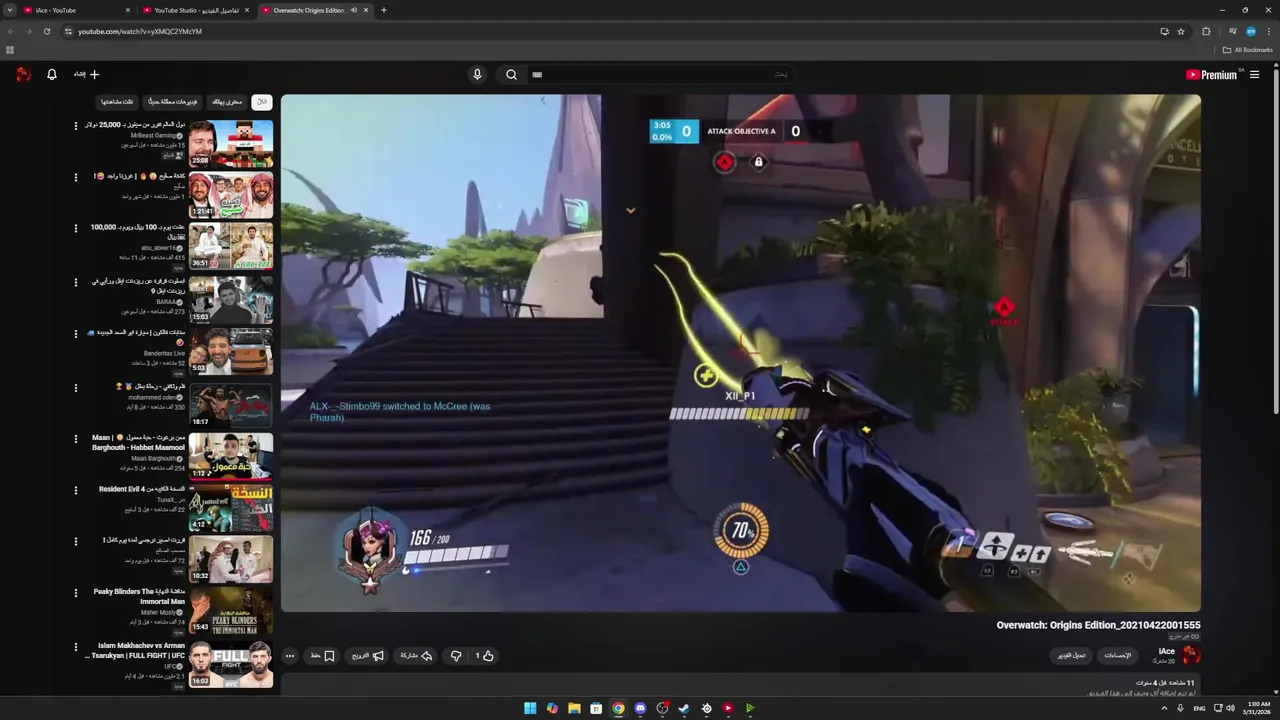Open options menu for BARAA video
This screenshot has width=1280, height=720.
75,282
